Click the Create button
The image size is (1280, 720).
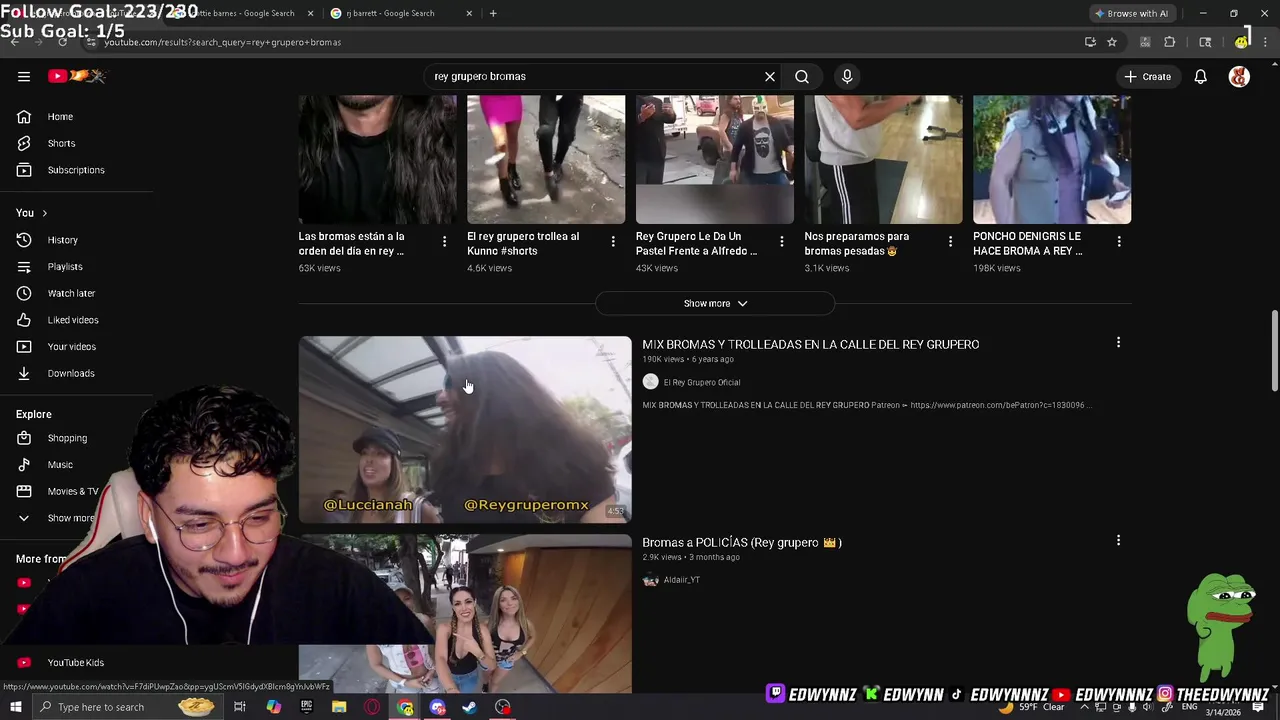[x=1148, y=76]
